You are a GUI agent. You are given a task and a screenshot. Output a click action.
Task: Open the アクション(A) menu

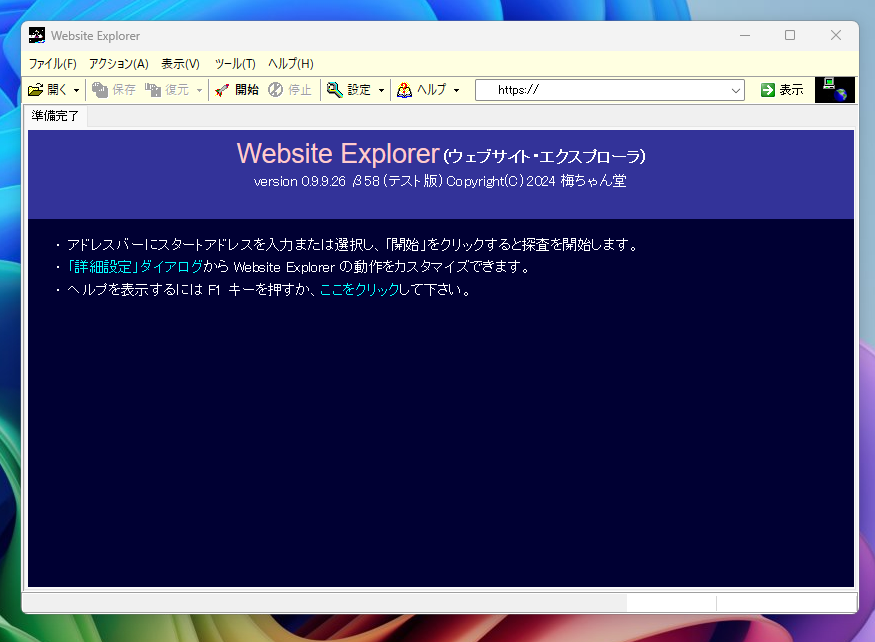117,63
